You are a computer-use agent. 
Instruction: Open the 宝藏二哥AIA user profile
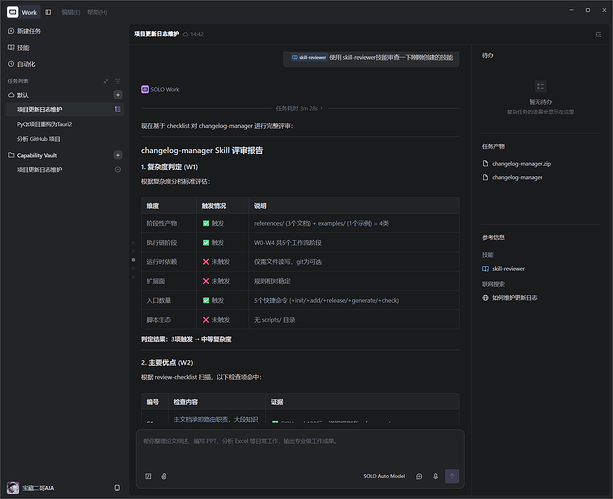coord(30,488)
